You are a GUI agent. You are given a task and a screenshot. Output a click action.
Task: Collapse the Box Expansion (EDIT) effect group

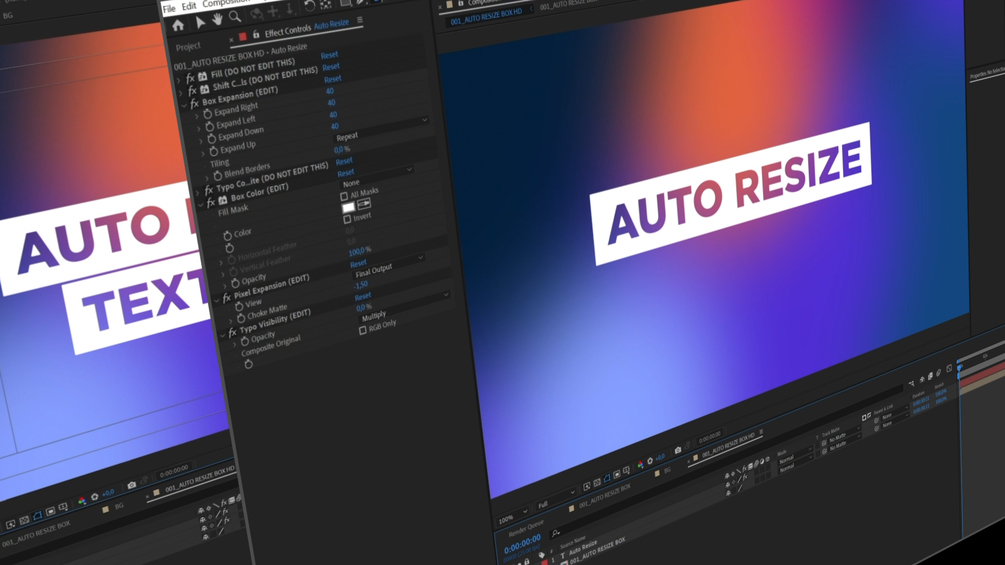(183, 105)
